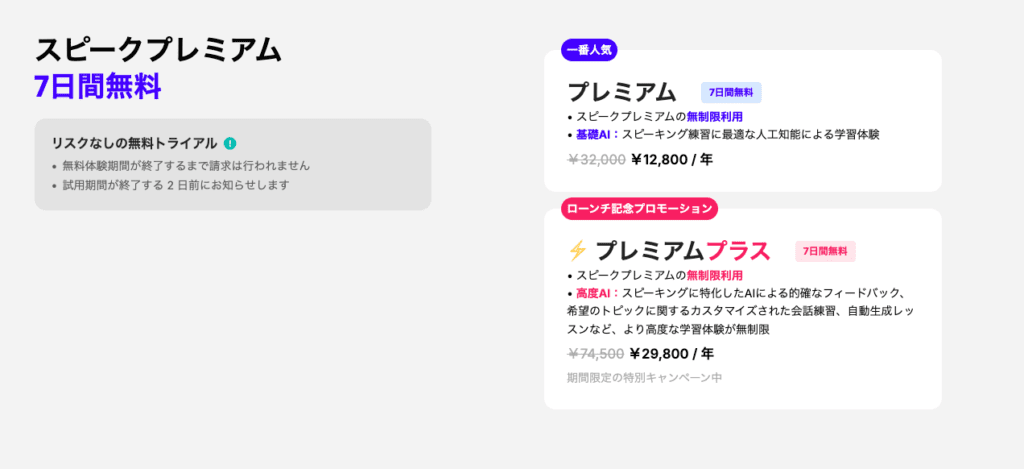This screenshot has height=469, width=1024.
Task: Select the プレミアムプラス plan card
Action: click(x=743, y=309)
